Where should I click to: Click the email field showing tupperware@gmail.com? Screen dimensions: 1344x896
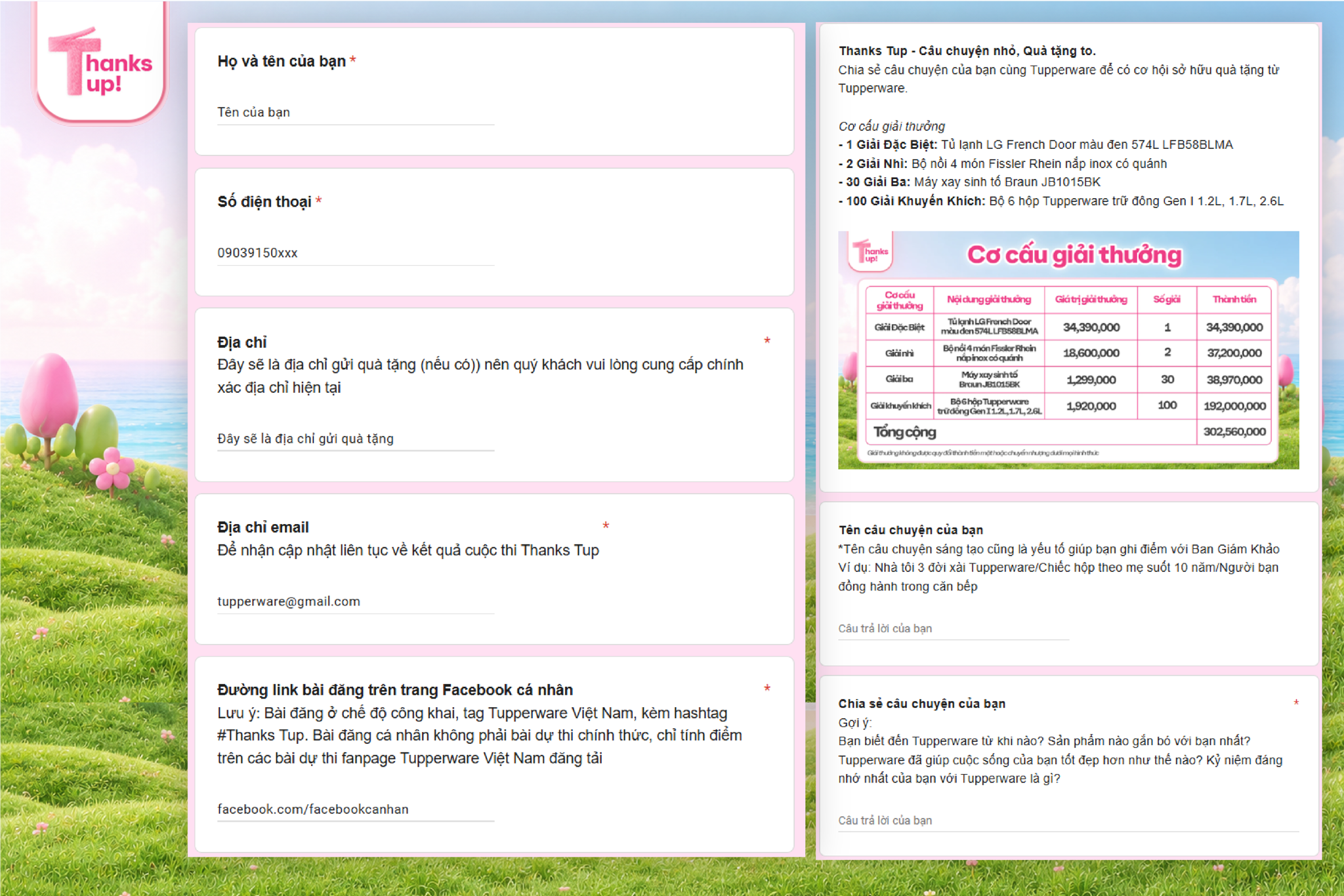(356, 601)
